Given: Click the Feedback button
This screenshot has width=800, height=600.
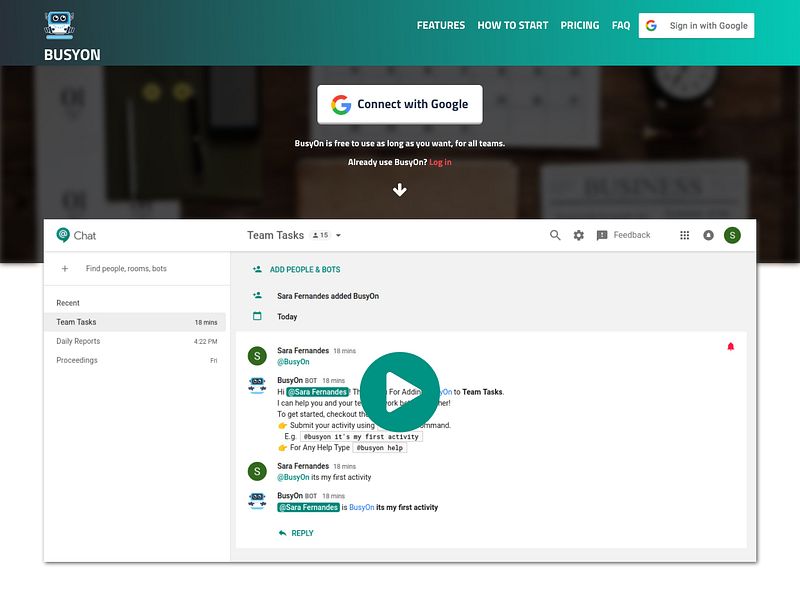Looking at the screenshot, I should (623, 235).
